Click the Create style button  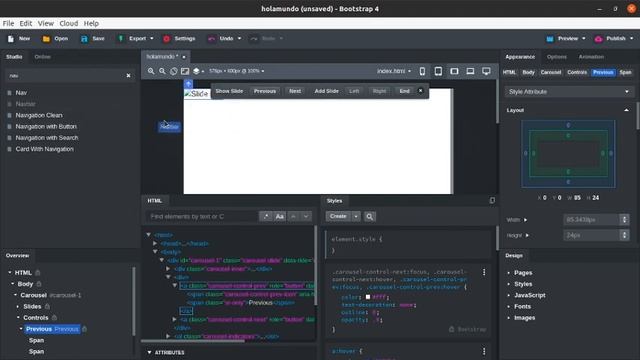tap(338, 216)
